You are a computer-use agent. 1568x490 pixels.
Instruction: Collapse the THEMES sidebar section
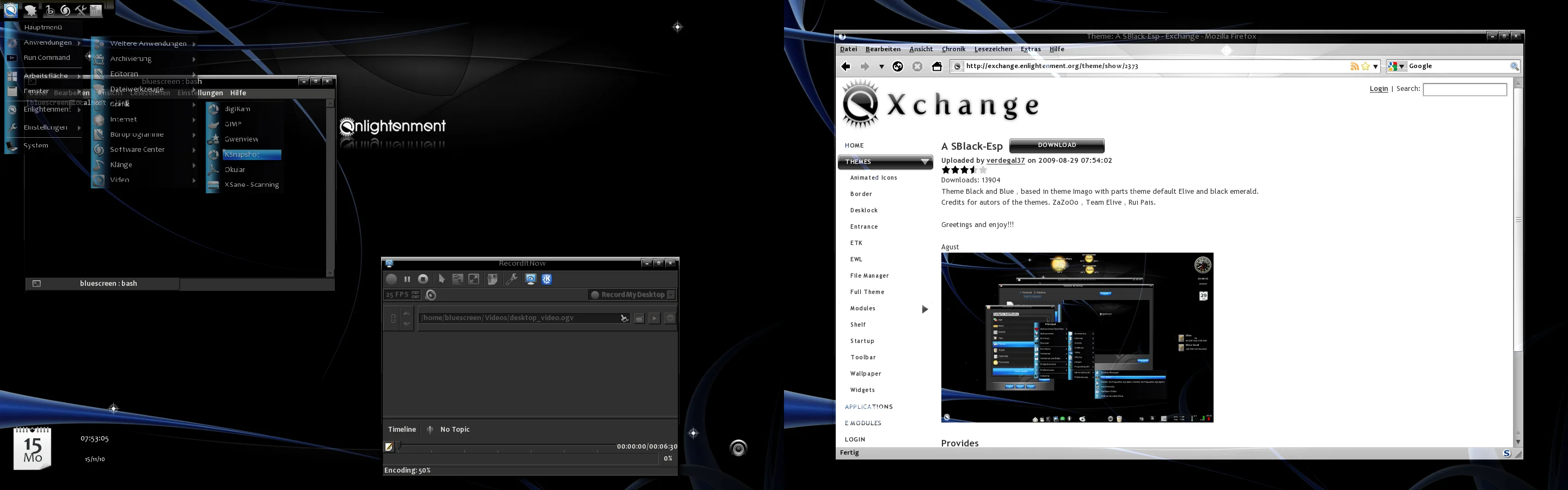point(885,162)
